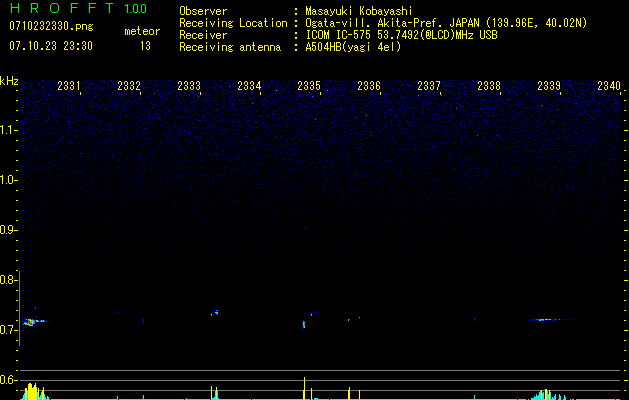Click the ICOM IC-575 53.7492 MHz receiver text
The width and height of the screenshot is (629, 400).
pyautogui.click(x=401, y=35)
